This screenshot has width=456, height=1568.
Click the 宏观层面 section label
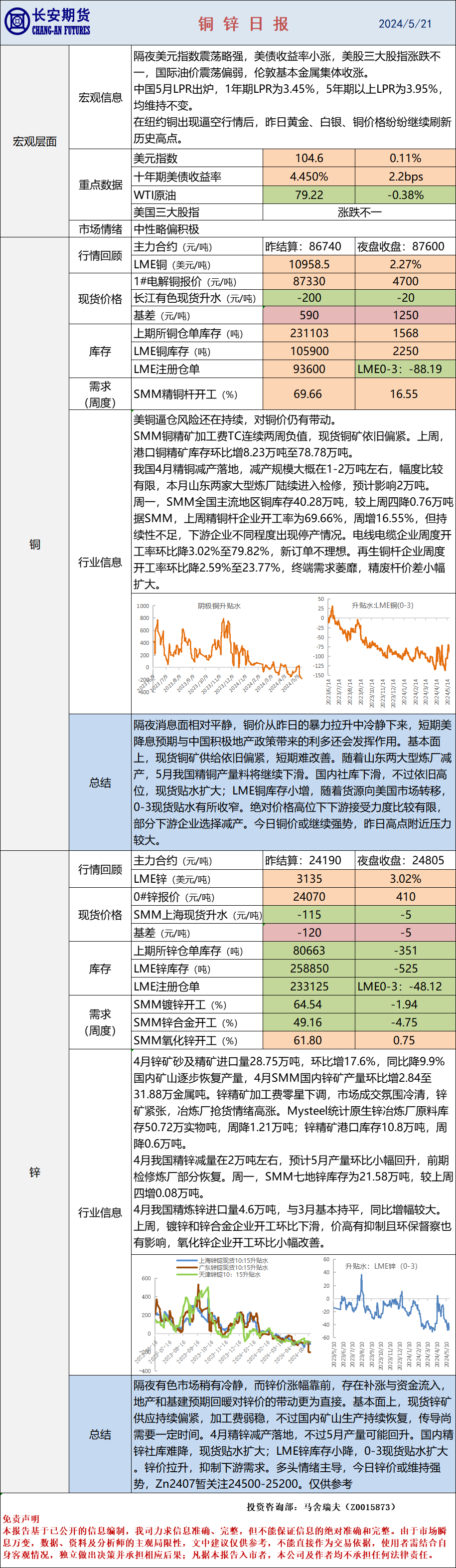pos(35,141)
